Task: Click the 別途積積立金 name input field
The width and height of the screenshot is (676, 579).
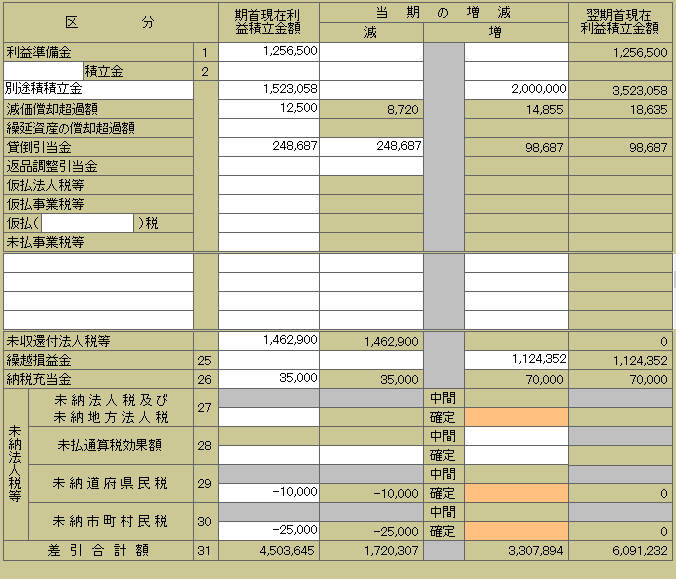Action: tap(98, 90)
